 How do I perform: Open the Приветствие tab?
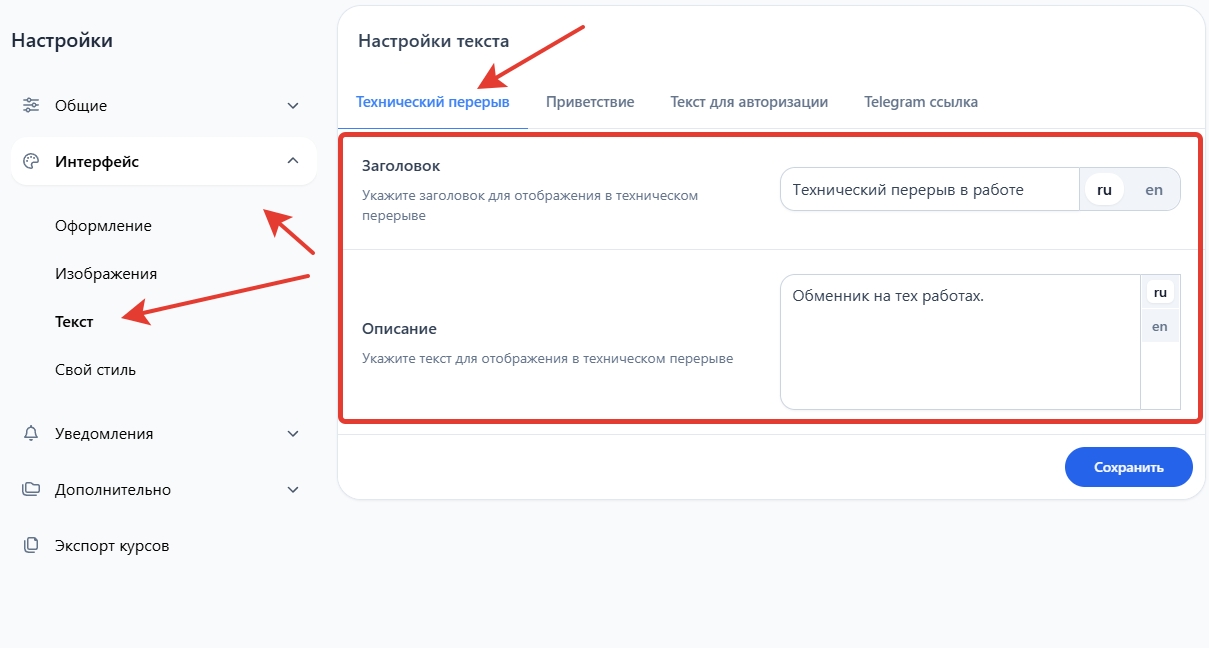(590, 102)
